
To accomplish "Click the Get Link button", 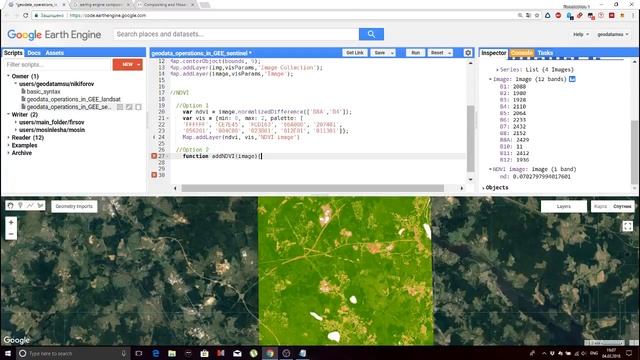I will click(355, 53).
